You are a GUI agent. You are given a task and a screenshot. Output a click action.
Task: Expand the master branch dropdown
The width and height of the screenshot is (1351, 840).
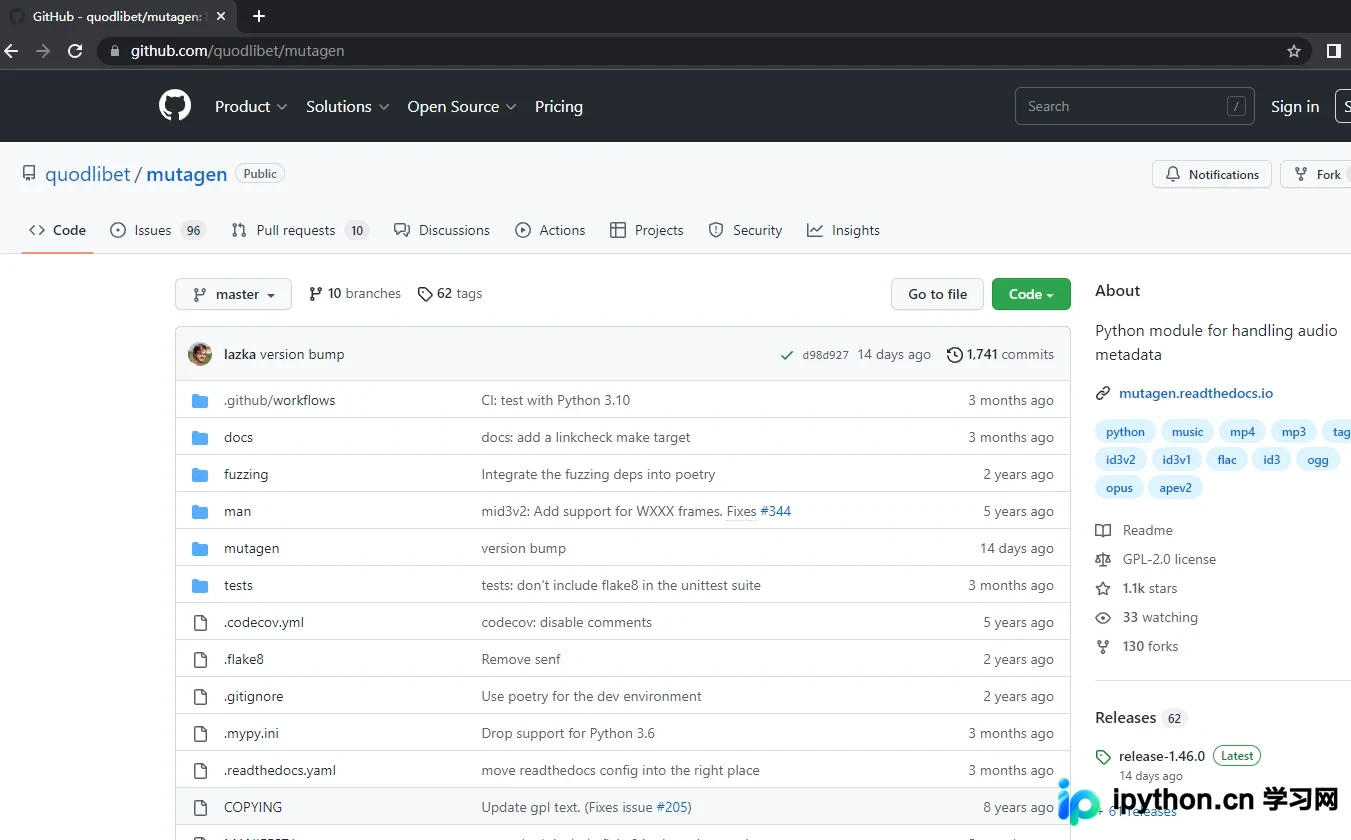pos(233,294)
